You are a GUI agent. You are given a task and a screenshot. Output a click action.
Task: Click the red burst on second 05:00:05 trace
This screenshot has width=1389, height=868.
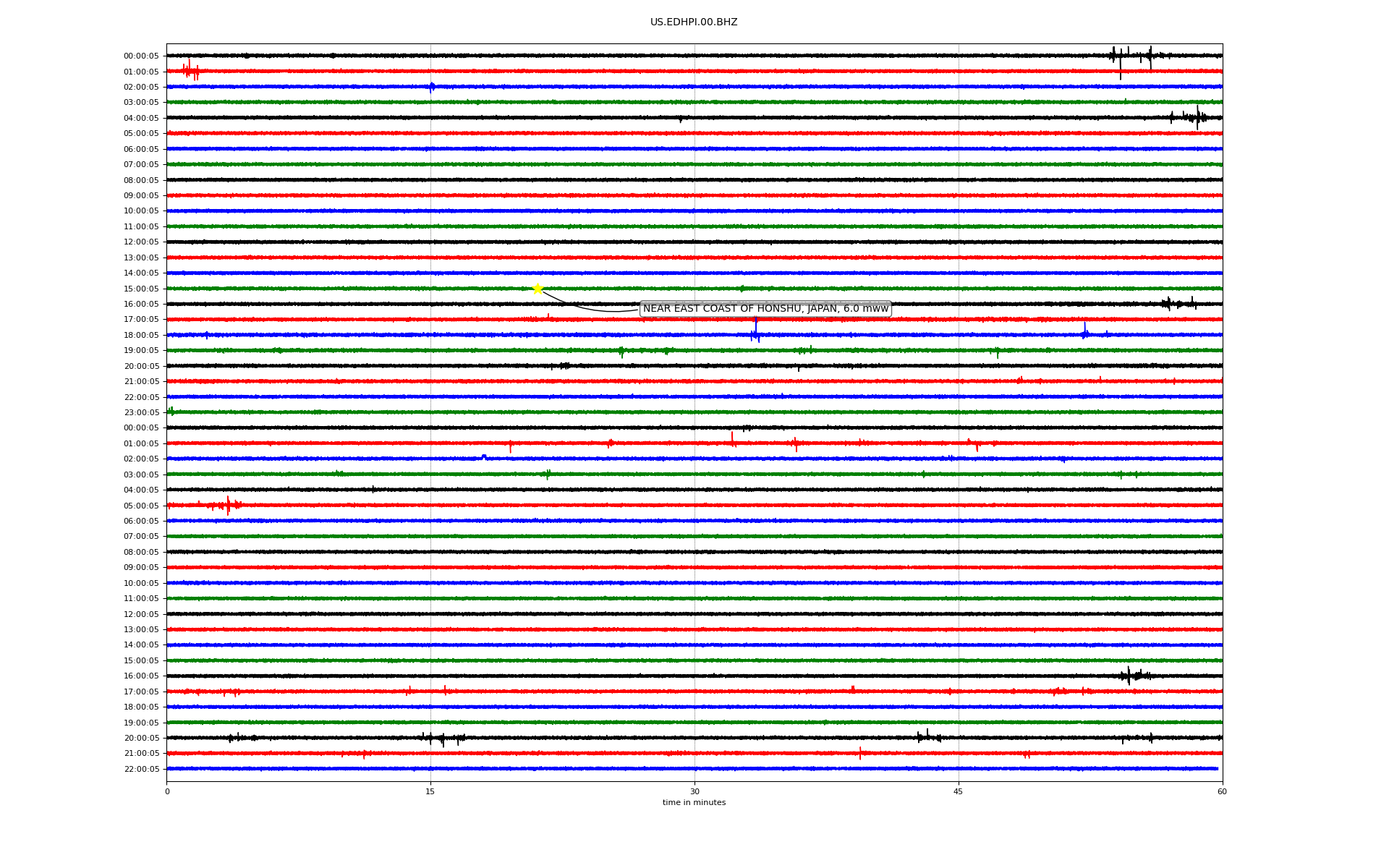228,505
